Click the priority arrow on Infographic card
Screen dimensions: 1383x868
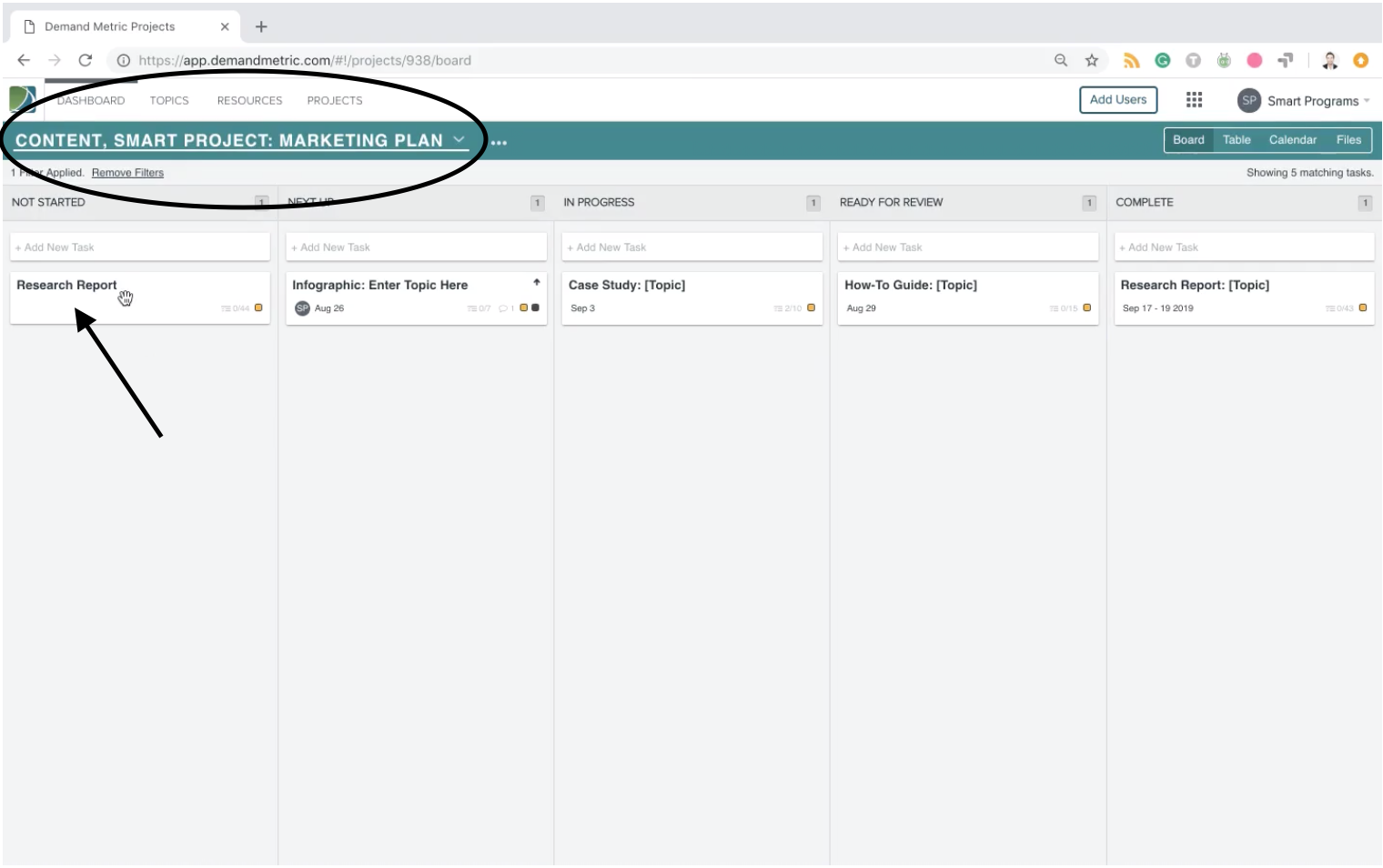tap(537, 282)
